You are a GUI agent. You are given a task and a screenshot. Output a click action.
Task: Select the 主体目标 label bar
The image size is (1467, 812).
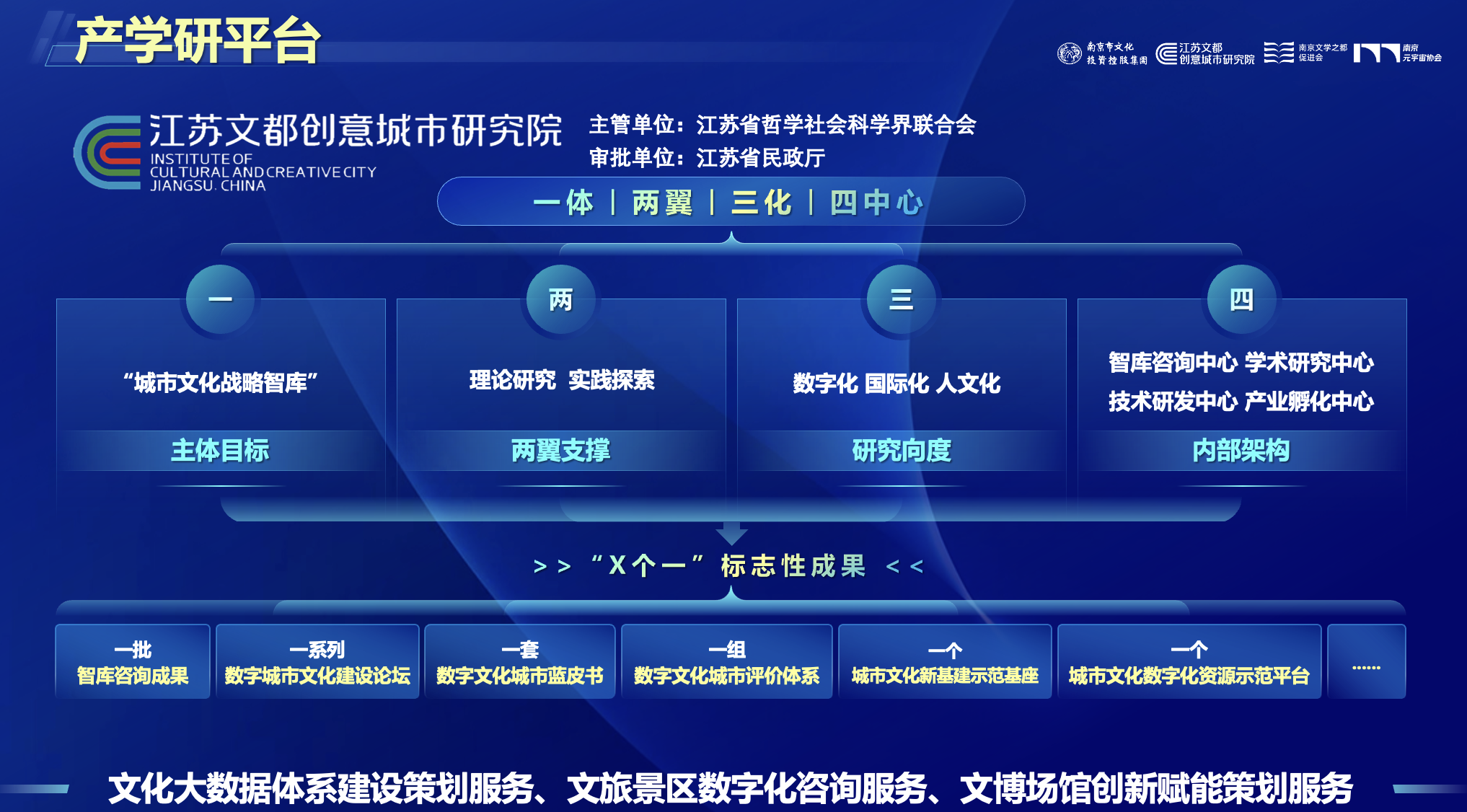(x=220, y=451)
